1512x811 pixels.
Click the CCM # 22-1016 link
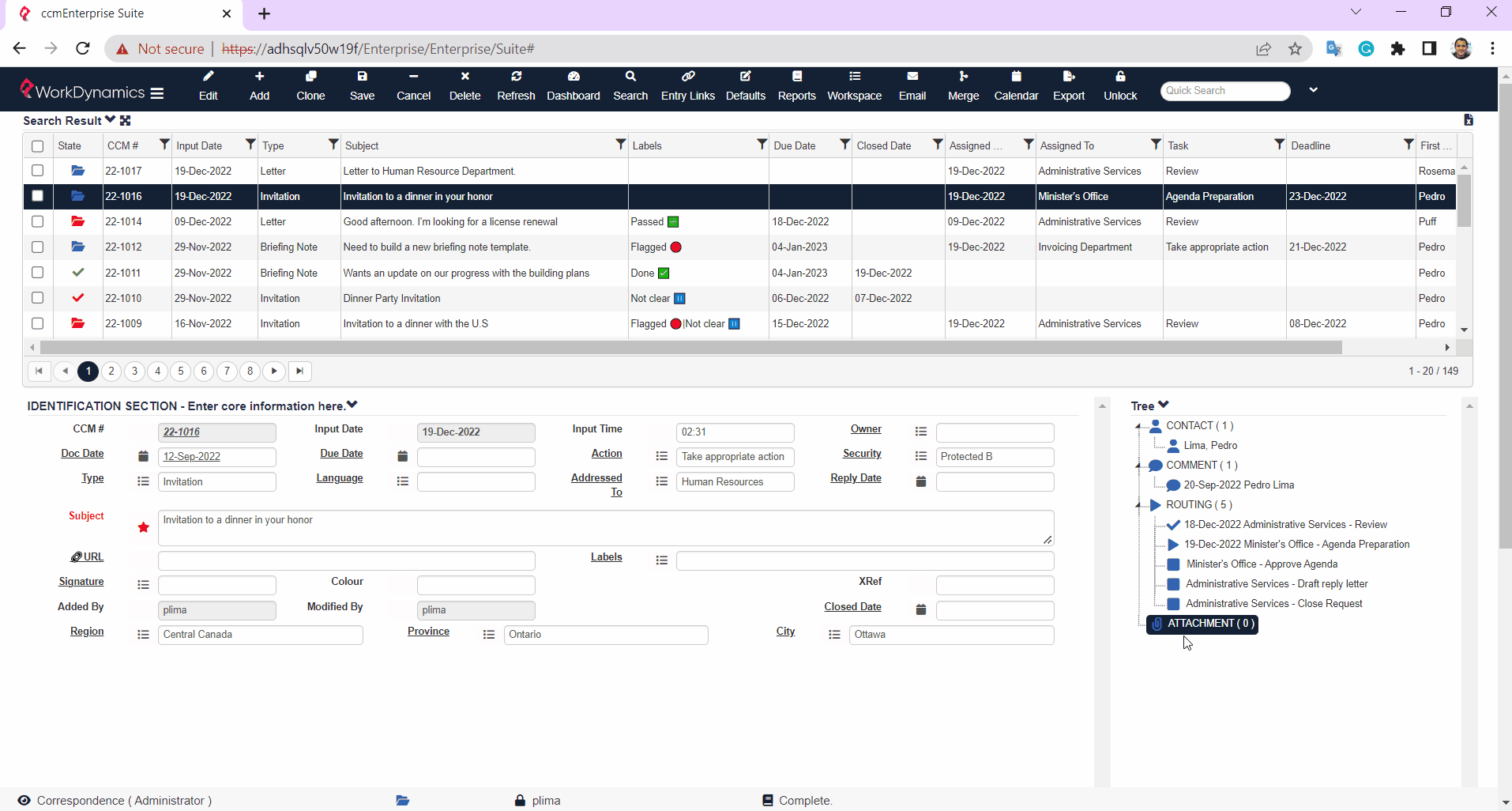(182, 432)
